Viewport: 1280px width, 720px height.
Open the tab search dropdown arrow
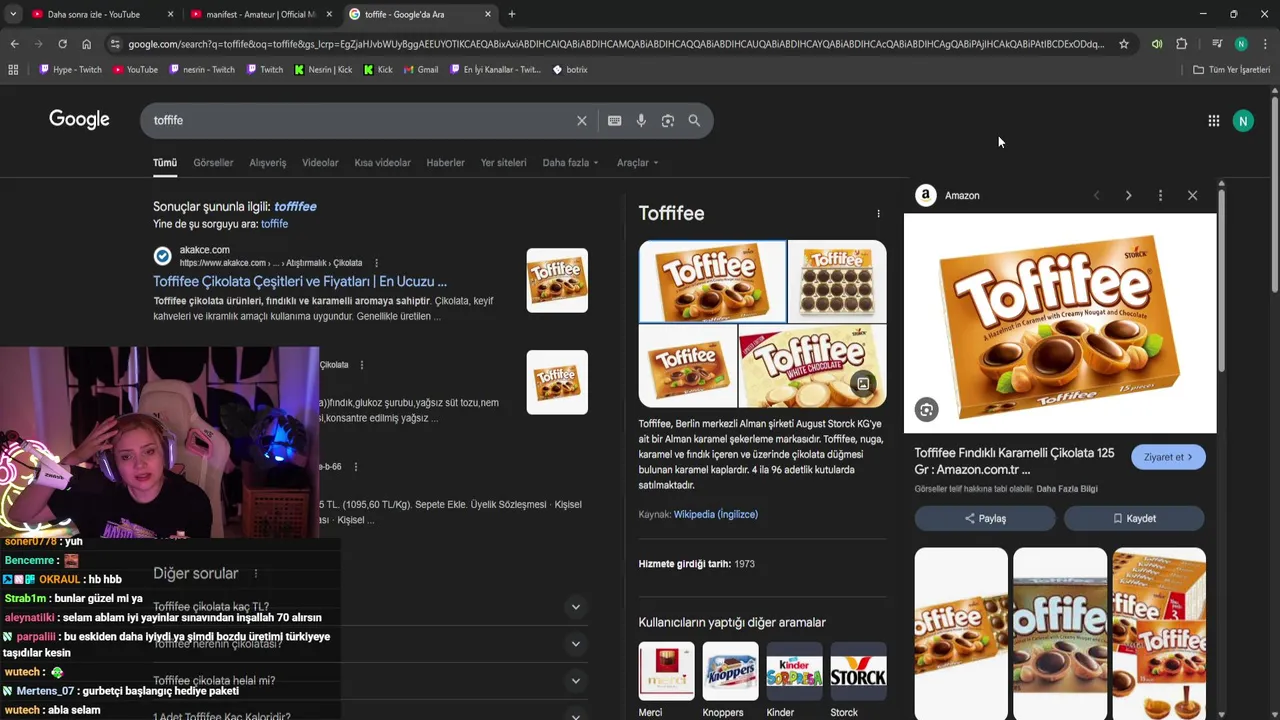[x=12, y=14]
